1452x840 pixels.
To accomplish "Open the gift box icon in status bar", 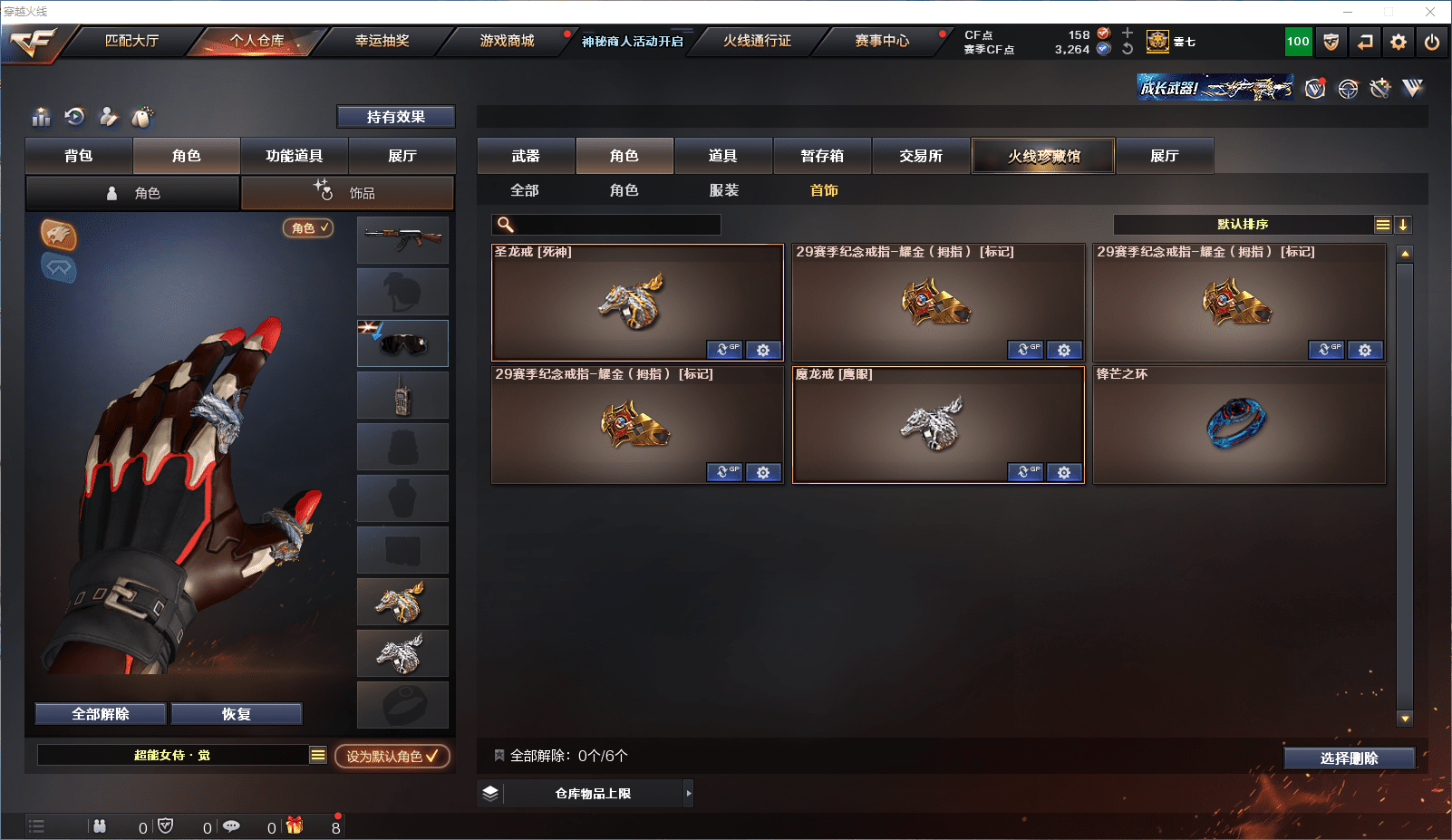I will 295,826.
